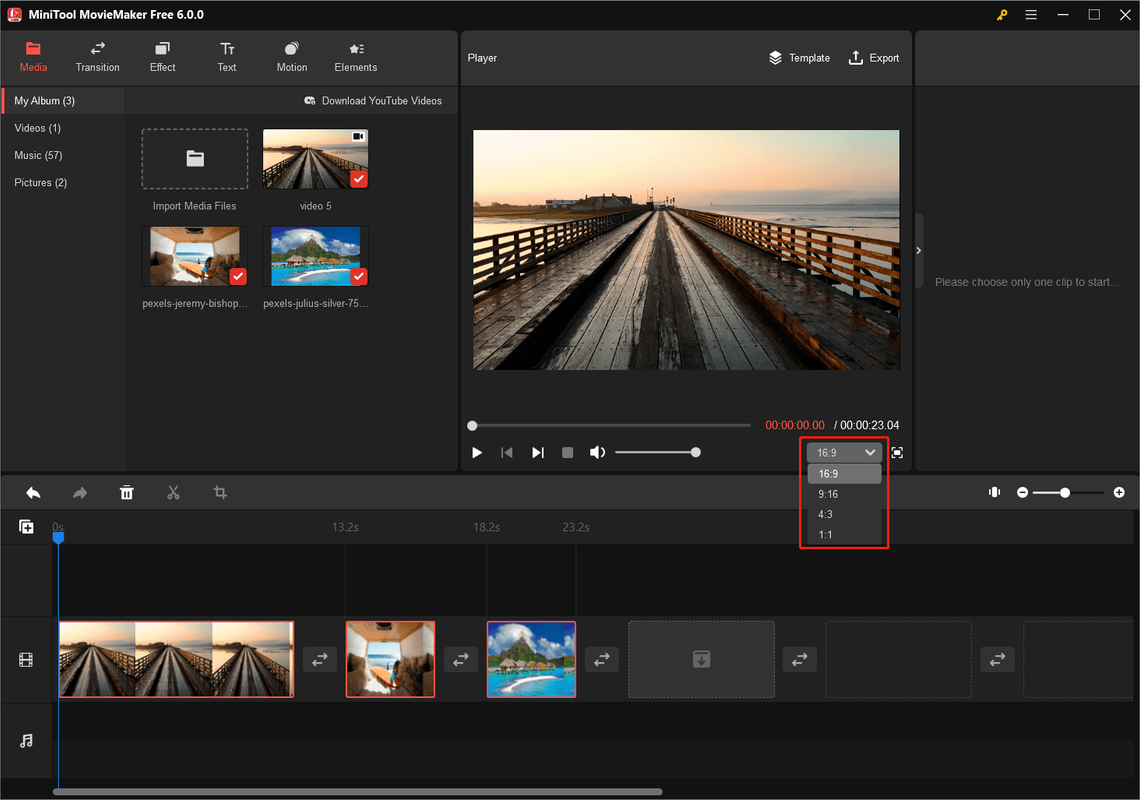
Task: Select Videos (1) category
Action: [63, 128]
